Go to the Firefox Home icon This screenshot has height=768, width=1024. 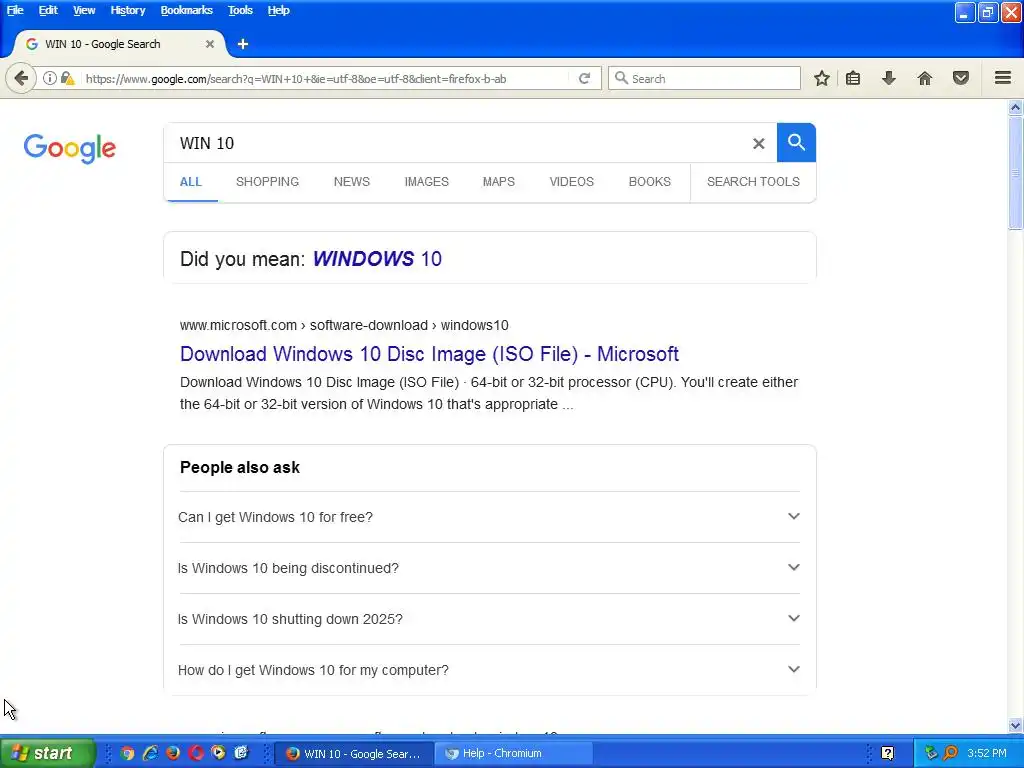924,78
